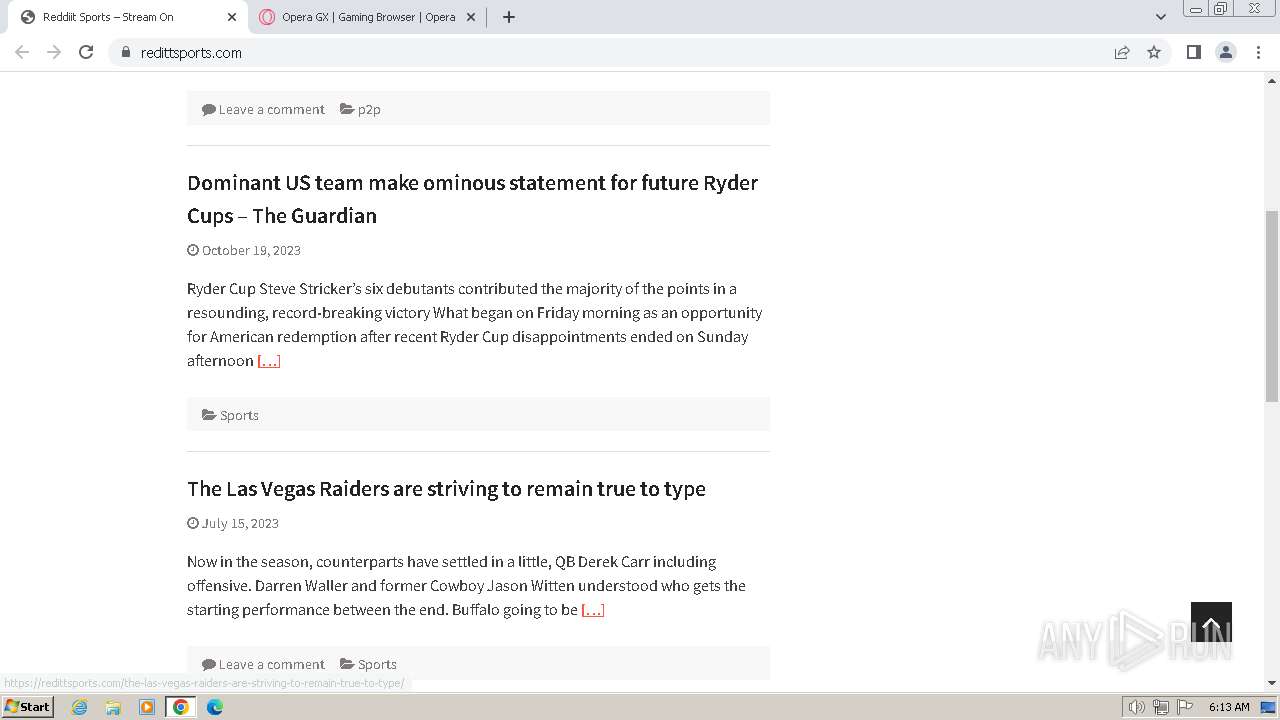1280x720 pixels.
Task: Open Sports category under Raiders post
Action: [377, 664]
